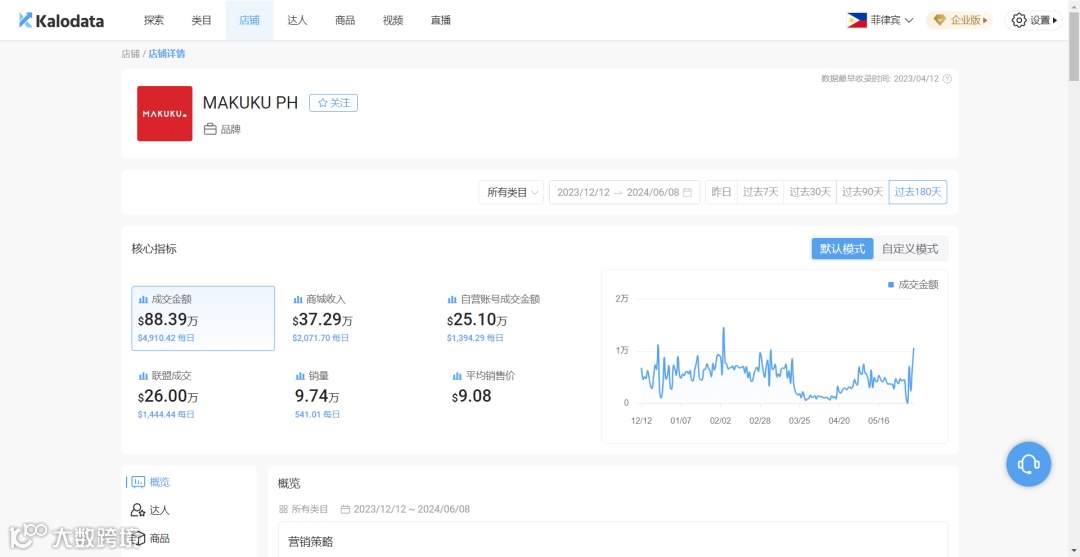Click the 达人 person sidebar icon
Viewport: 1080px width, 557px height.
(138, 510)
